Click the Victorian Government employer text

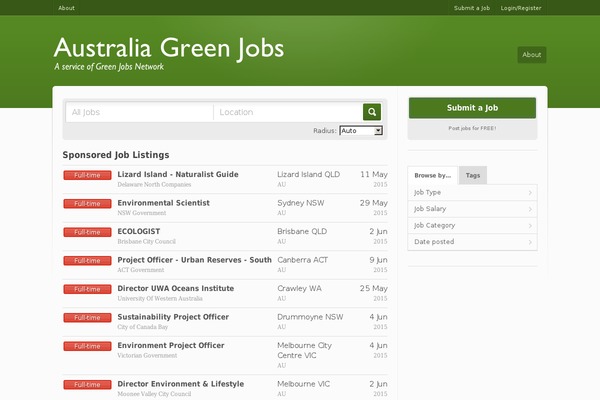pos(147,356)
